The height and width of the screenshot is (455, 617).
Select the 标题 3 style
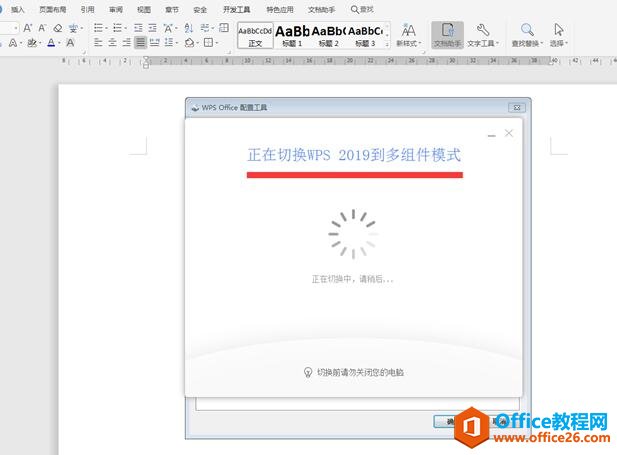[365, 35]
